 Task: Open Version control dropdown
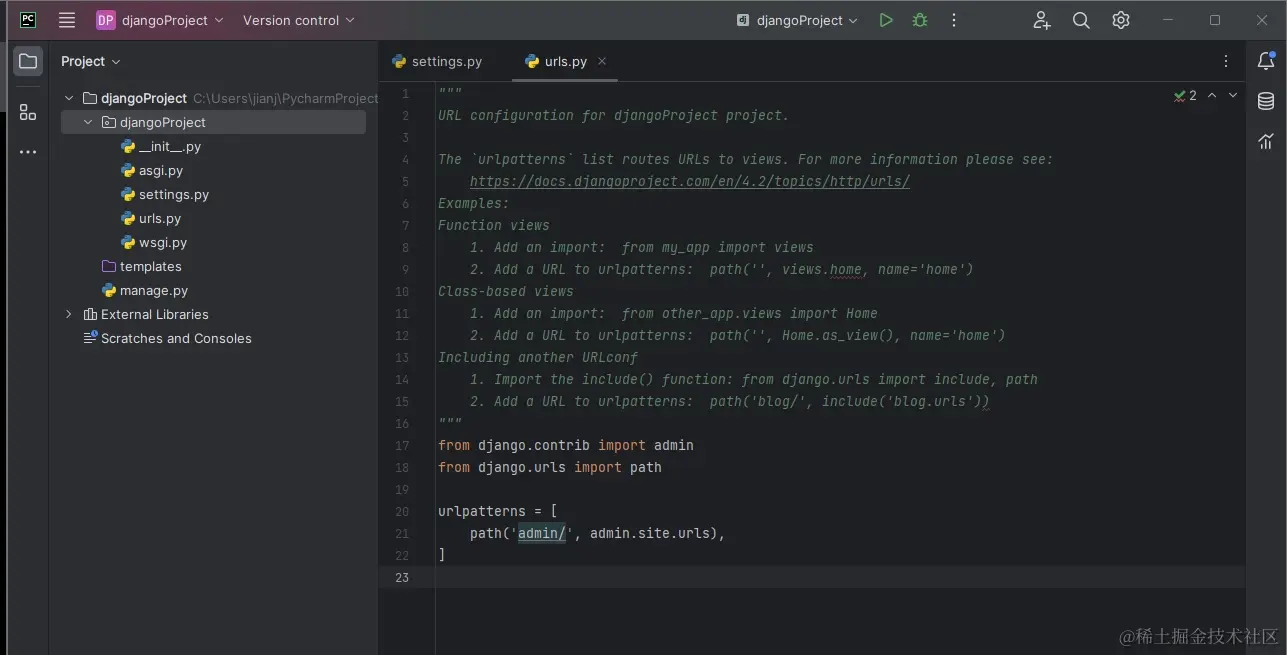coord(299,20)
